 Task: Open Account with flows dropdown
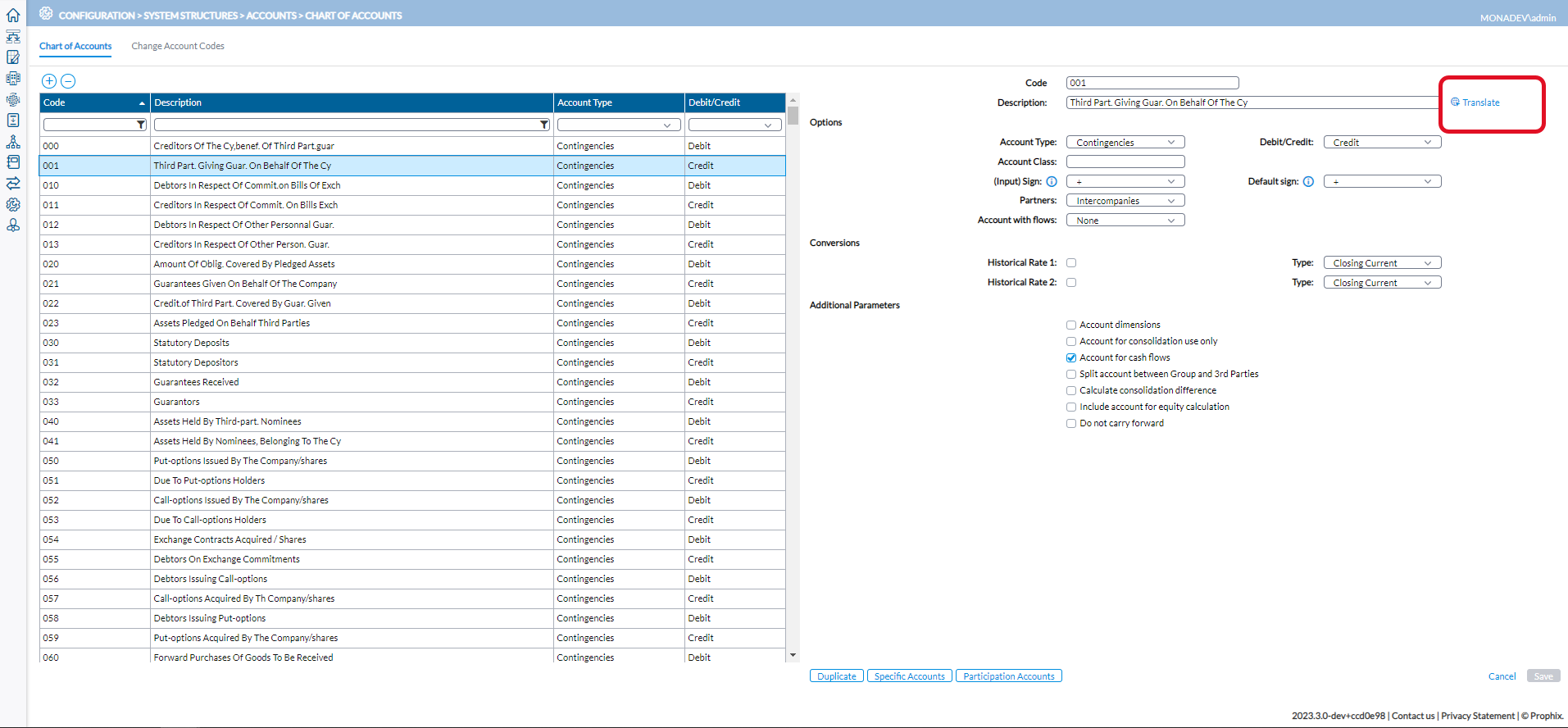pos(1125,221)
